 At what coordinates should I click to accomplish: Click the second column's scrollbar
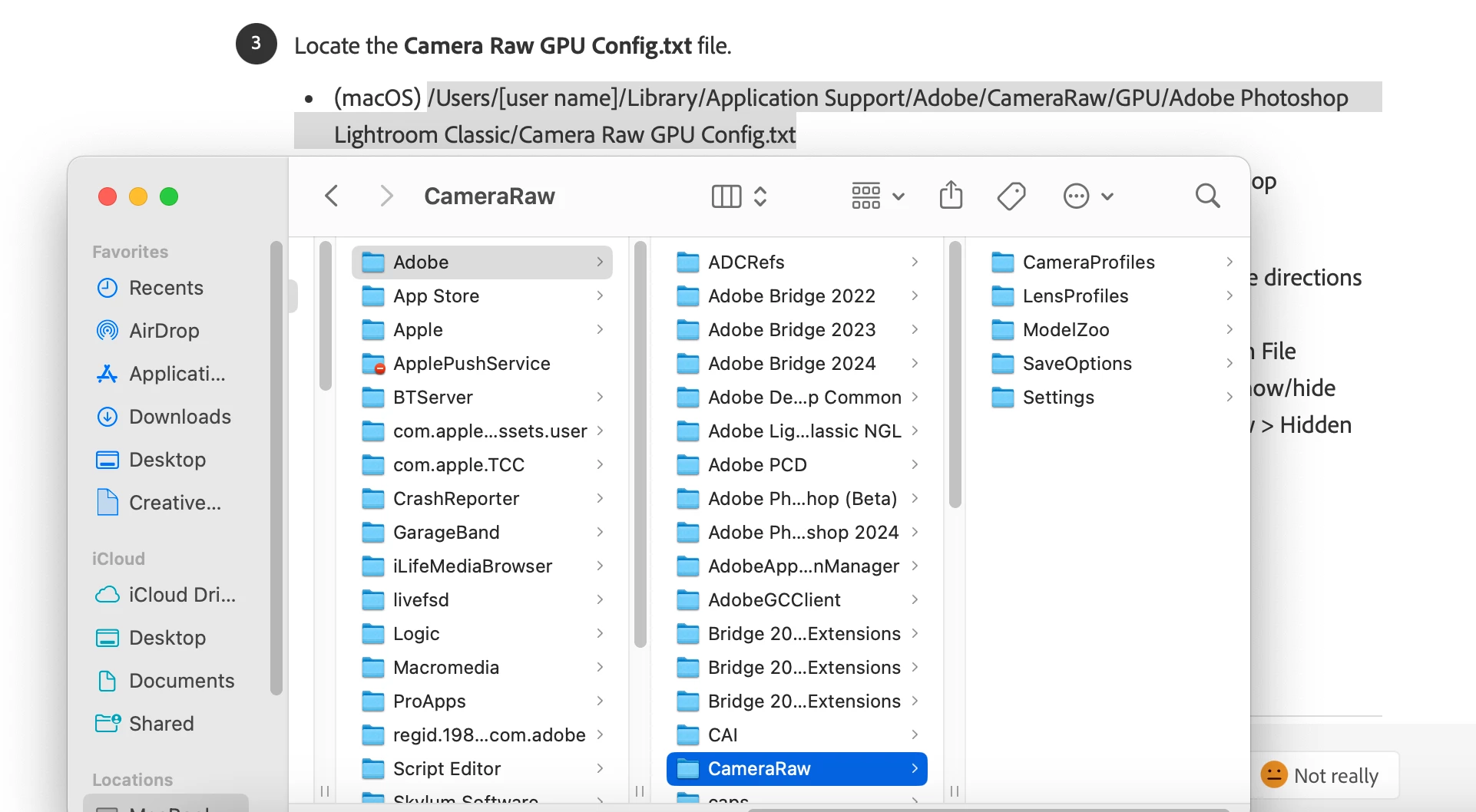(x=640, y=445)
